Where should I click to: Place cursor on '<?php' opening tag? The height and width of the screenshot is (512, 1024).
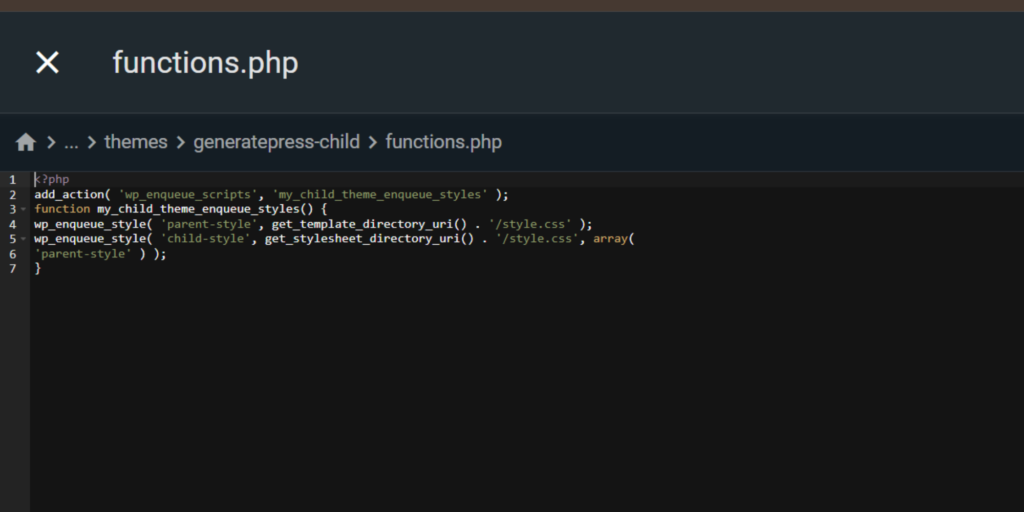point(52,180)
